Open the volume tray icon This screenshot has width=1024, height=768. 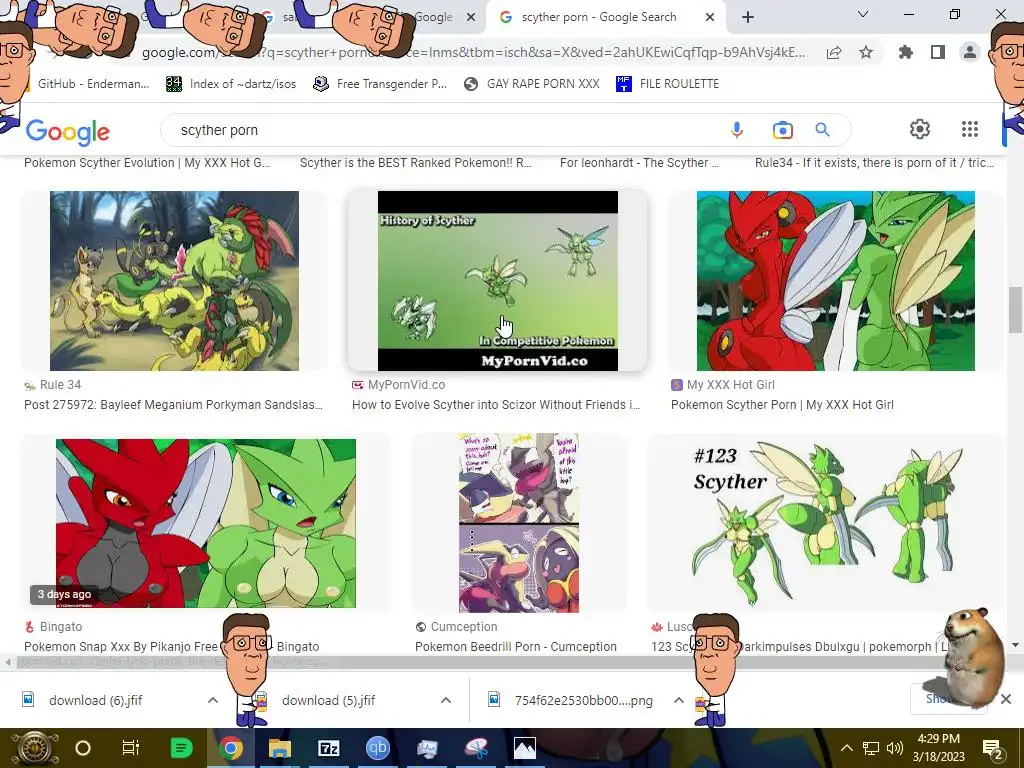895,748
